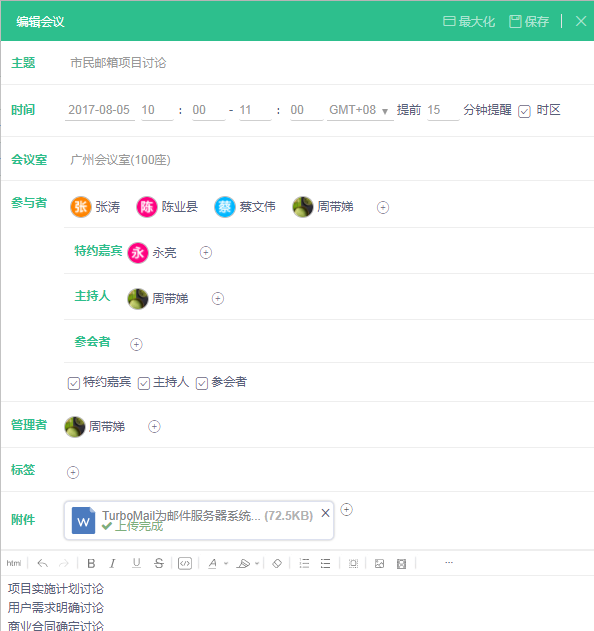Click the 最大化 maximize button

[469, 21]
